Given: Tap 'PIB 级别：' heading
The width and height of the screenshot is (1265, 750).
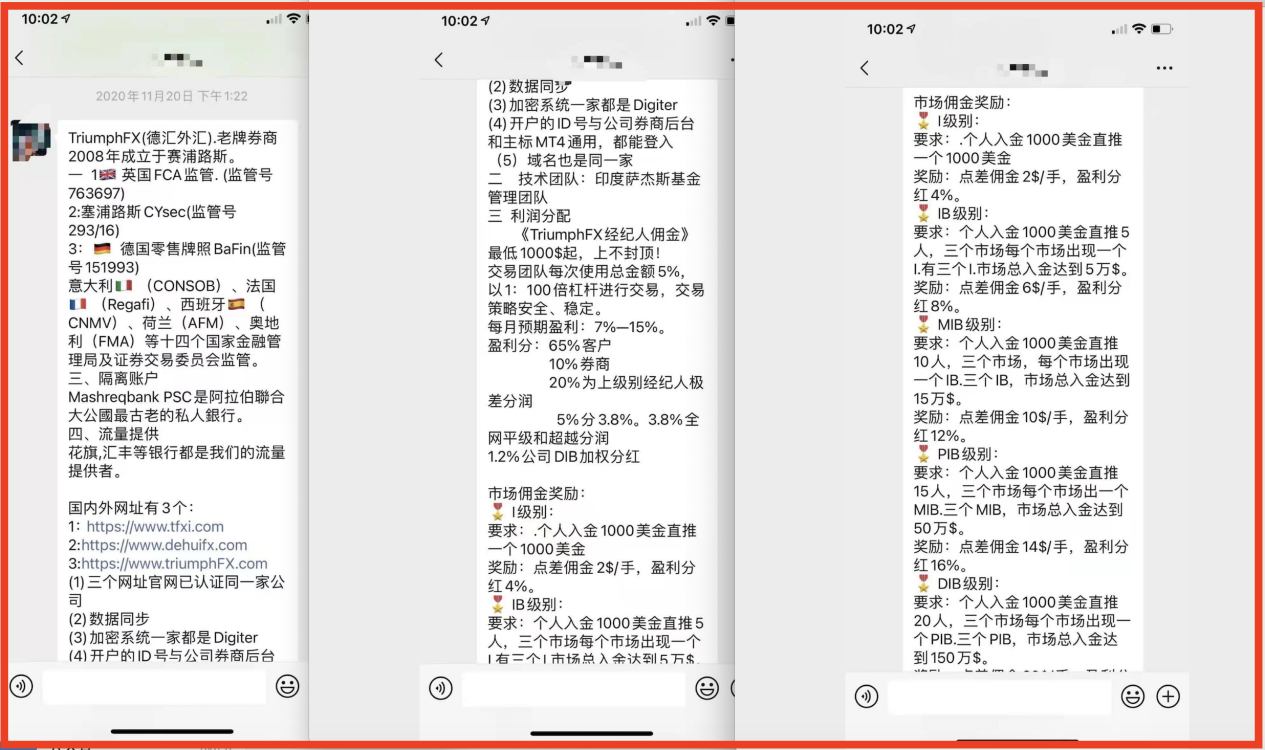Looking at the screenshot, I should pos(969,454).
